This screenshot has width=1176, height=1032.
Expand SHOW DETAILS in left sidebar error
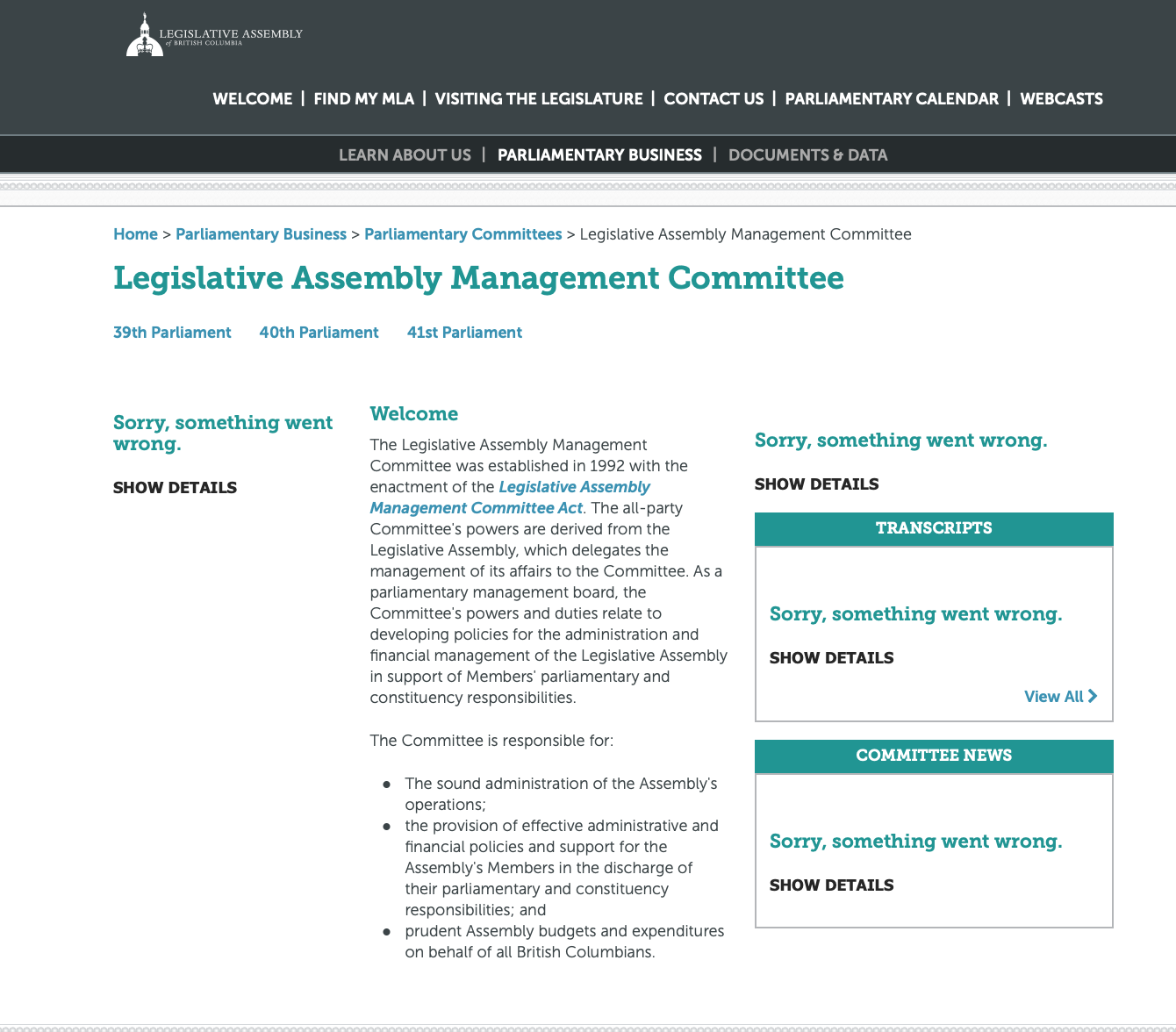click(175, 488)
